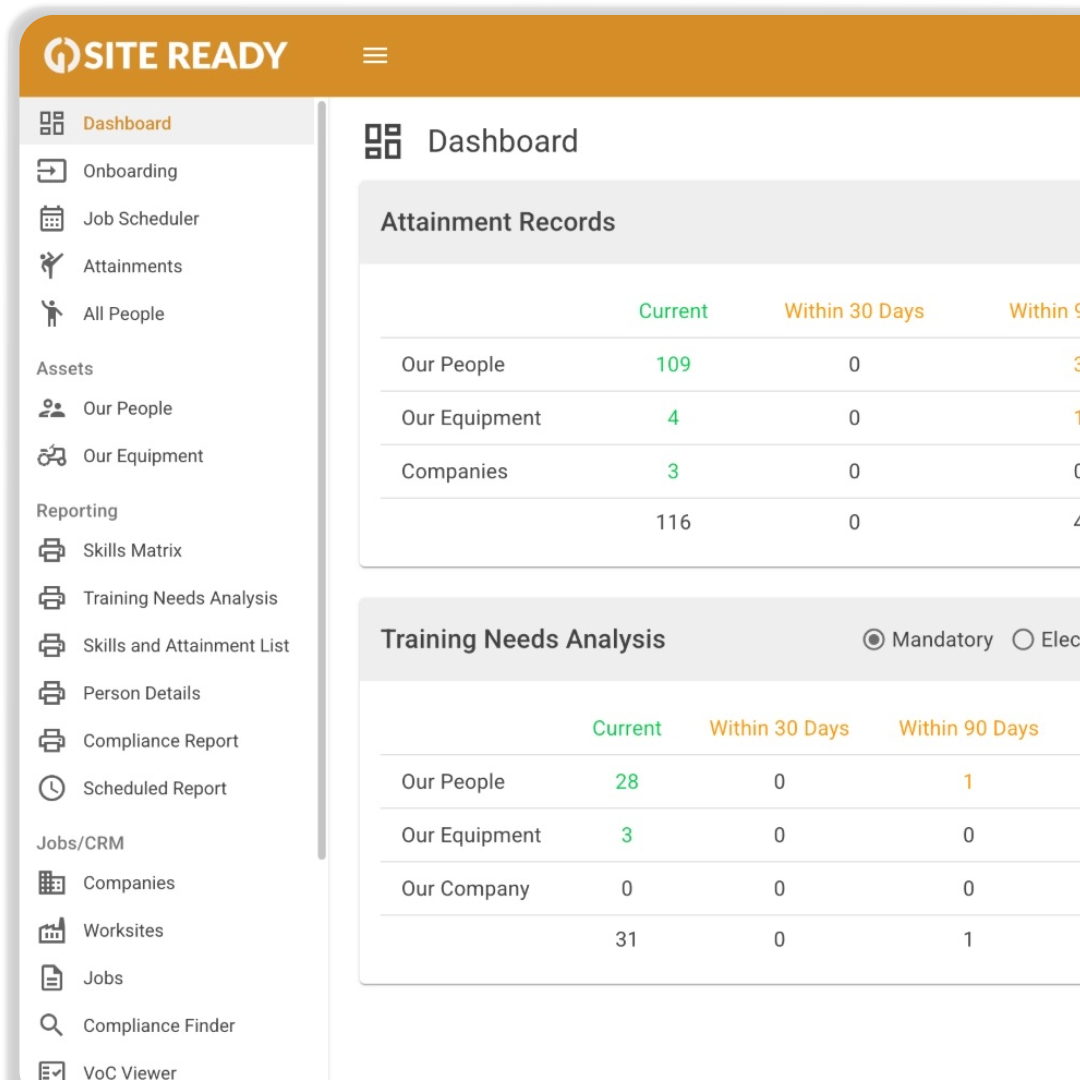Viewport: 1080px width, 1080px height.
Task: Select the Elective radio button
Action: [1022, 640]
